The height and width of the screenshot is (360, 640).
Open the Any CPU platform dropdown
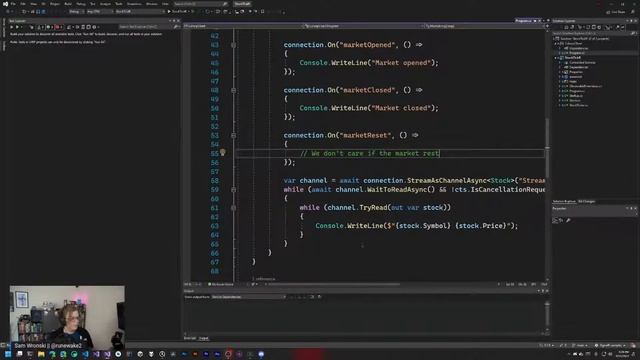(99, 11)
